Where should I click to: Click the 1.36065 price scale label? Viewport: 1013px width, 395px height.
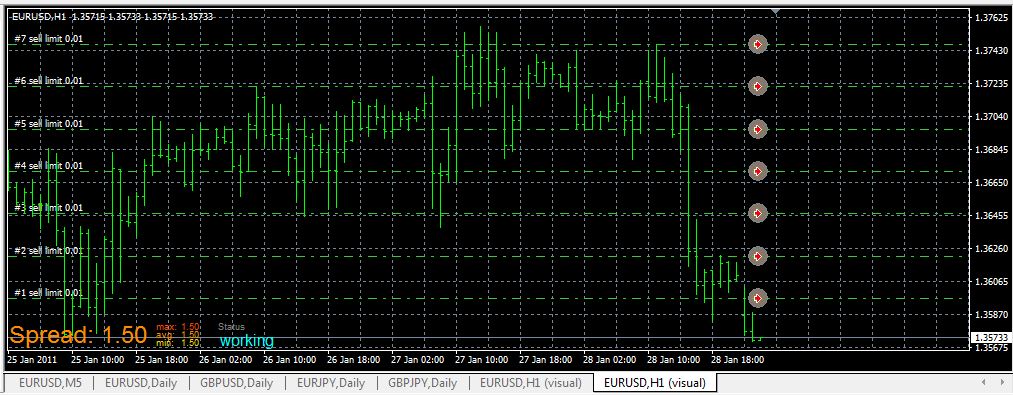(x=990, y=282)
